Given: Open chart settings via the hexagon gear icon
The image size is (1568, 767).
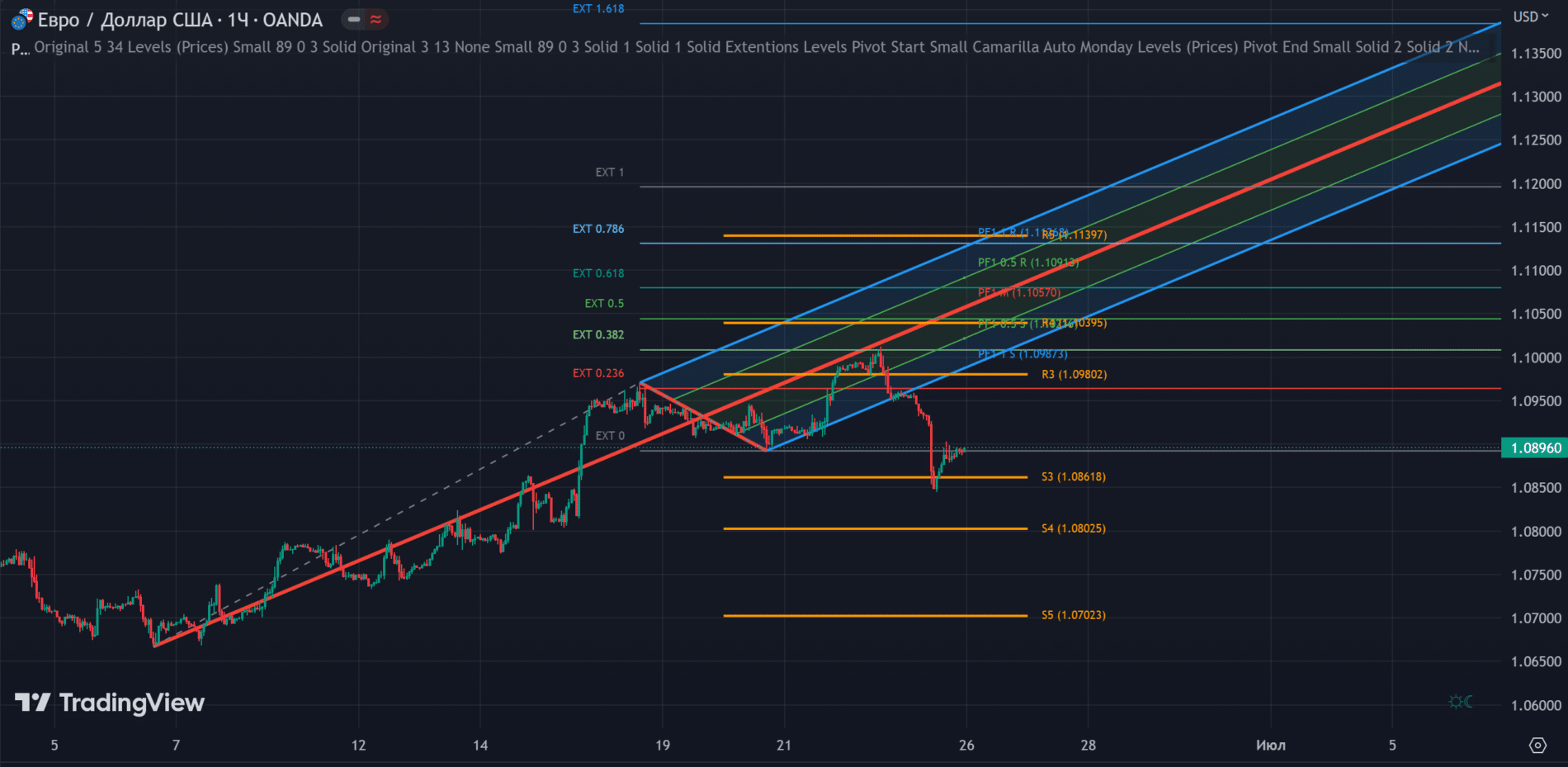Looking at the screenshot, I should pos(1537,745).
